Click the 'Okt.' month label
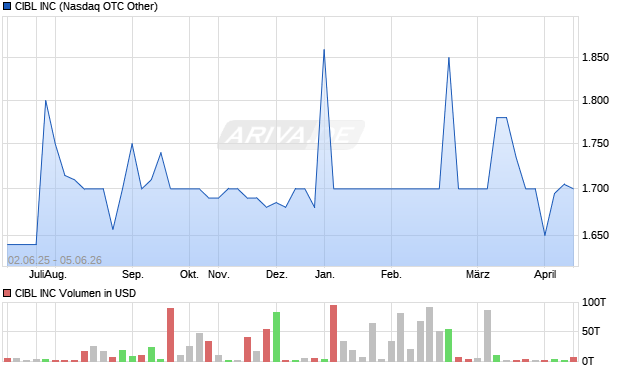Screen dimensions: 620x371 click(x=189, y=274)
